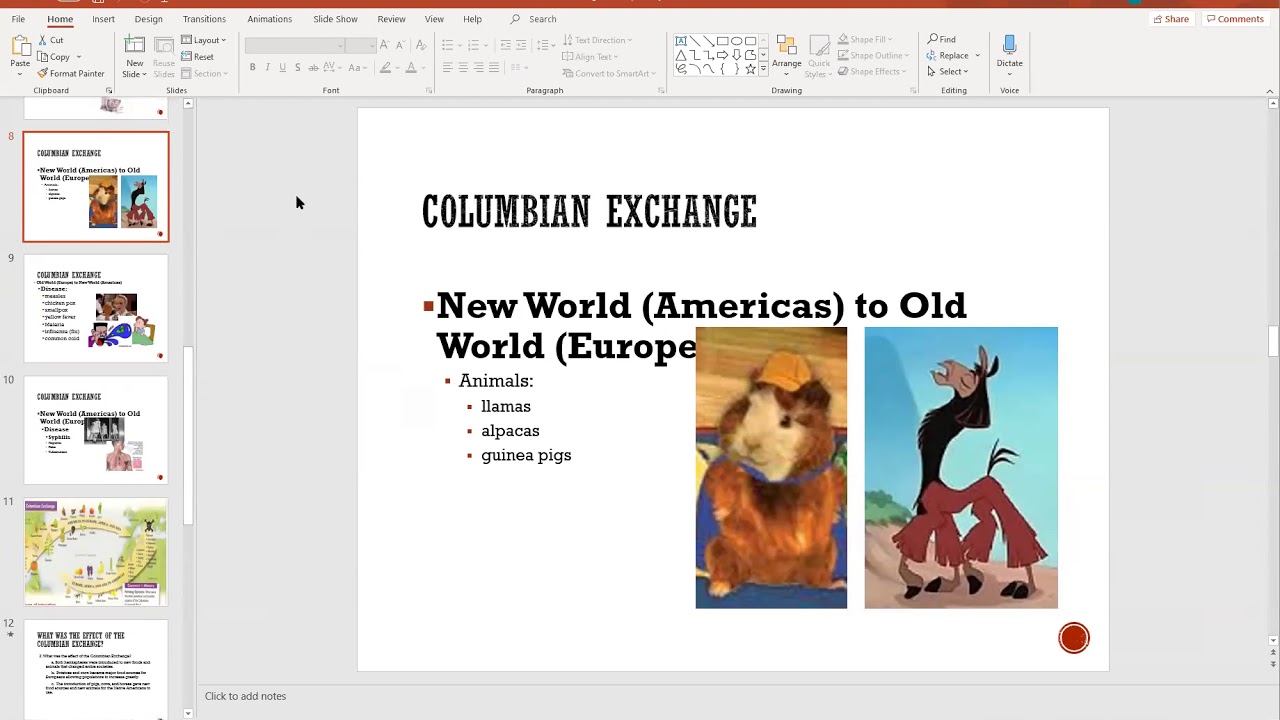Click the llama picture on the slide

(x=961, y=467)
